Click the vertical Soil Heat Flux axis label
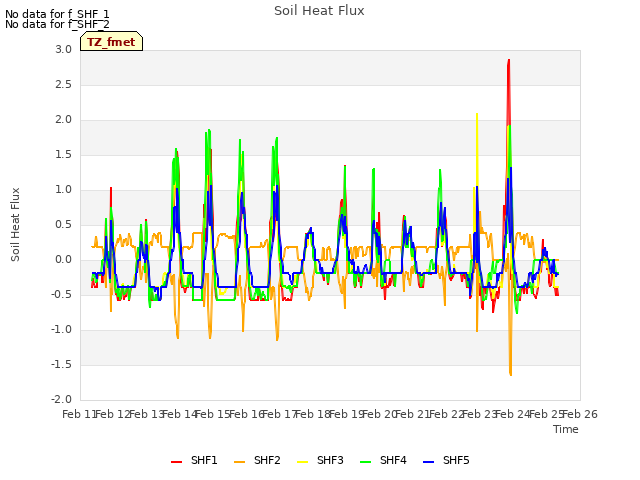Image resolution: width=640 pixels, height=480 pixels. coord(15,224)
